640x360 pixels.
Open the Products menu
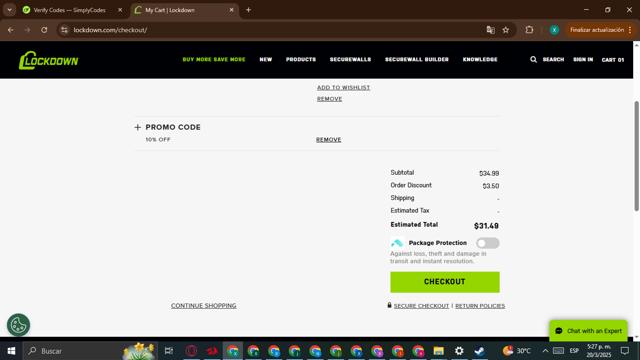point(301,60)
